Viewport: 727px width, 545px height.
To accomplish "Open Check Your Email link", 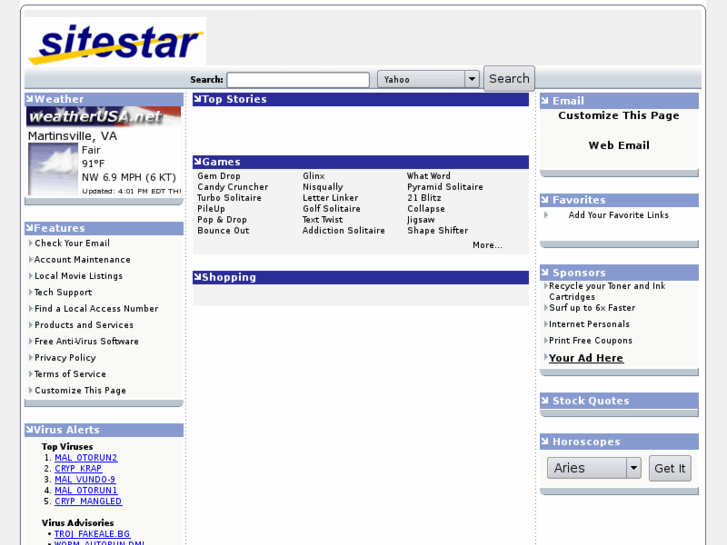I will pos(72,243).
